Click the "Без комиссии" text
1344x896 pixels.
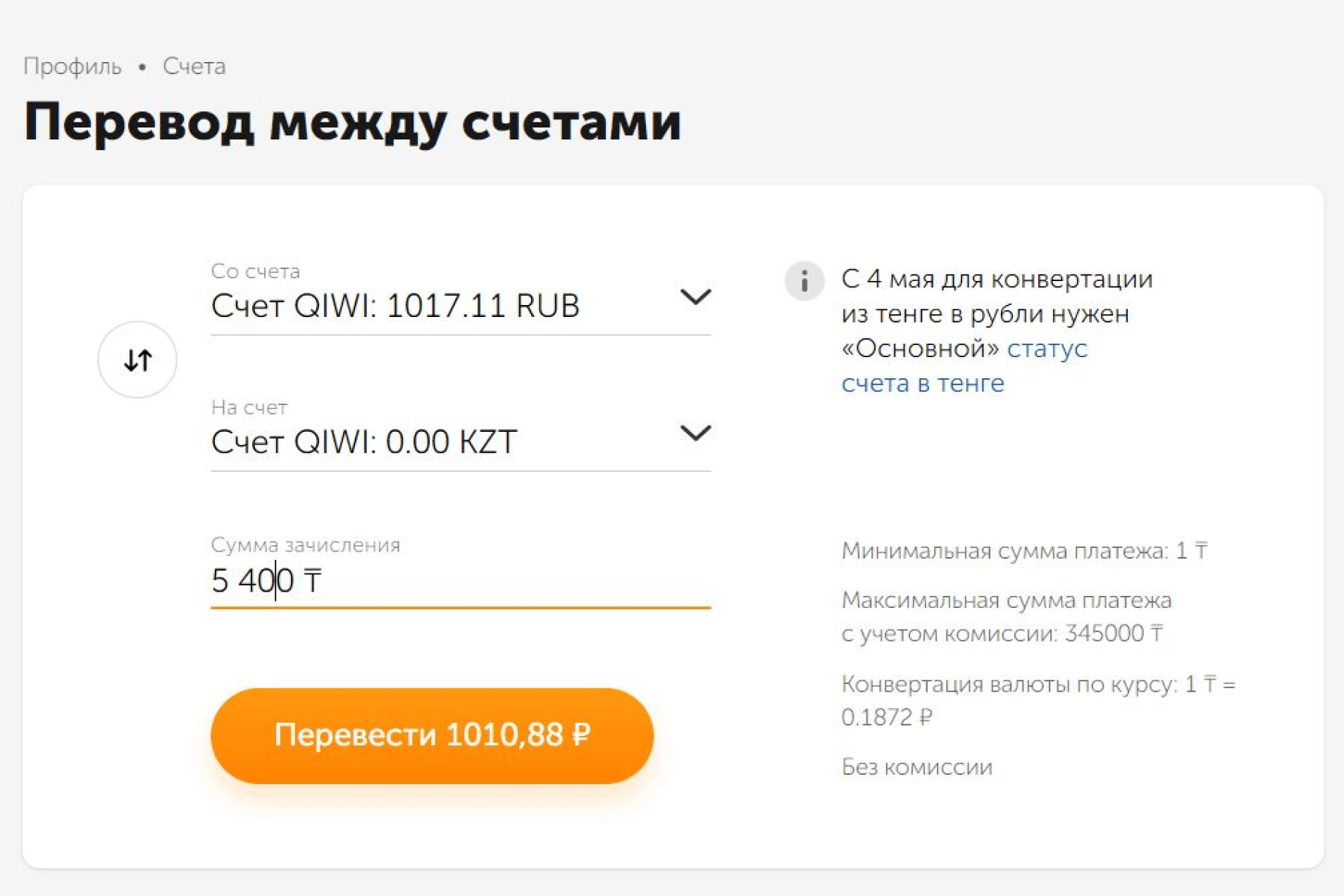pos(916,766)
